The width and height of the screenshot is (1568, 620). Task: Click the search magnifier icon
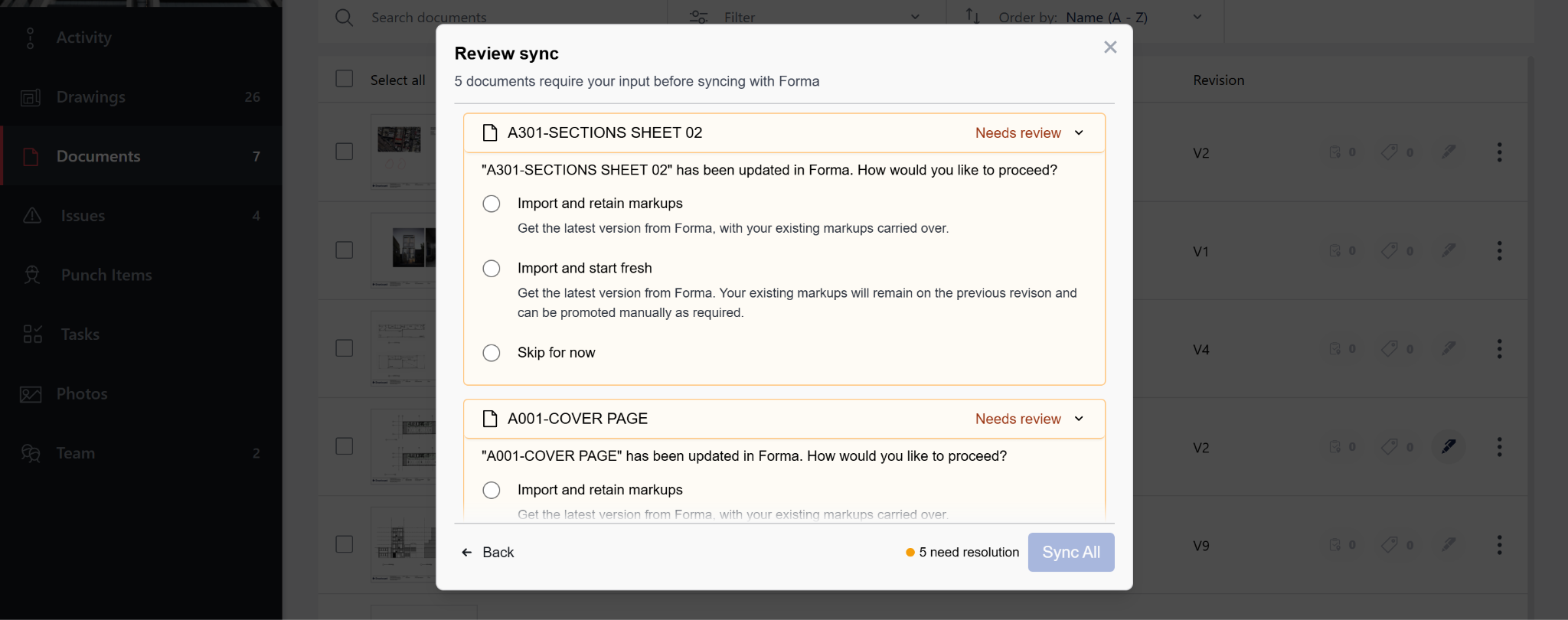[x=345, y=18]
